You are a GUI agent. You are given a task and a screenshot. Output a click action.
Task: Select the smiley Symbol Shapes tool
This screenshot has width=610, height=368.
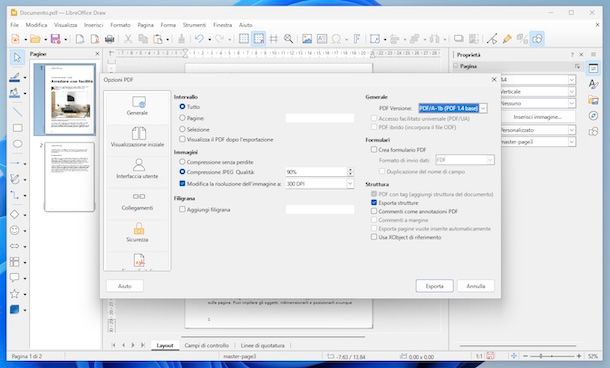(14, 230)
